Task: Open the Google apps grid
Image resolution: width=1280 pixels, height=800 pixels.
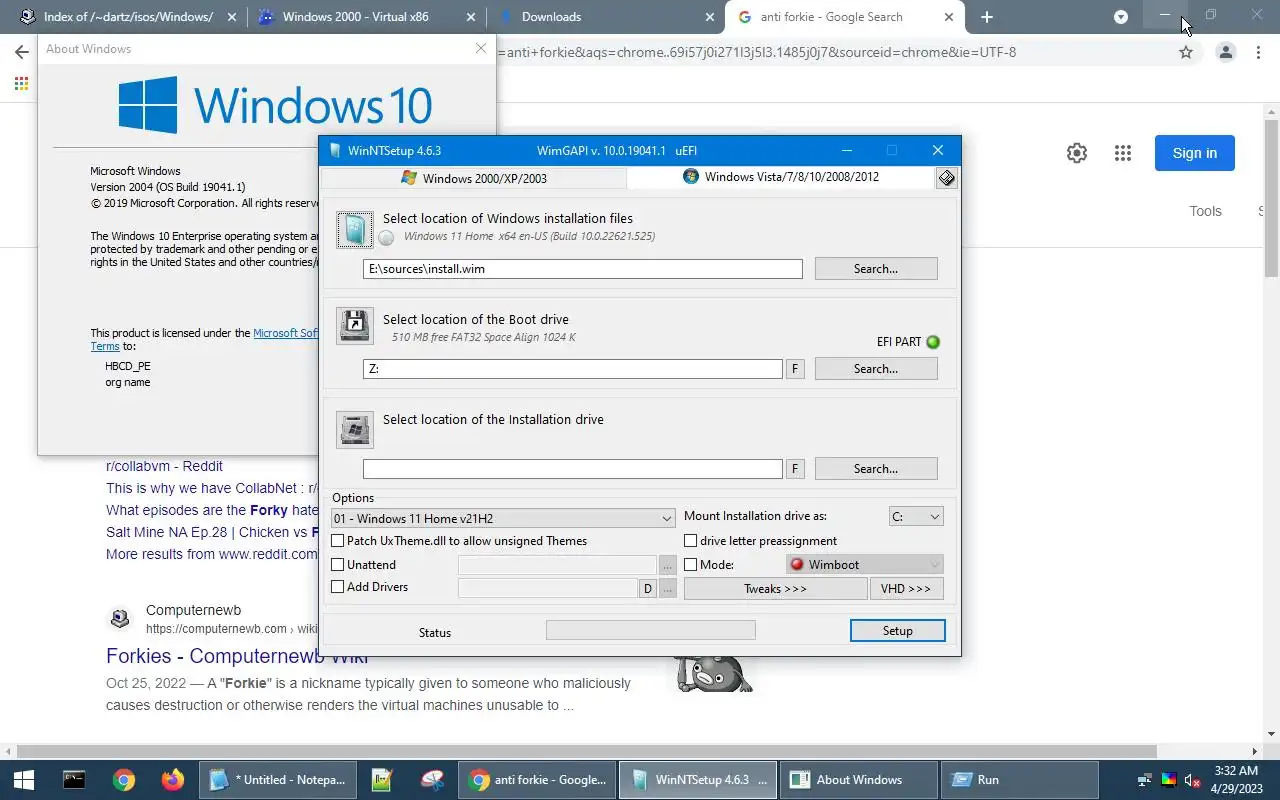Action: [1123, 153]
